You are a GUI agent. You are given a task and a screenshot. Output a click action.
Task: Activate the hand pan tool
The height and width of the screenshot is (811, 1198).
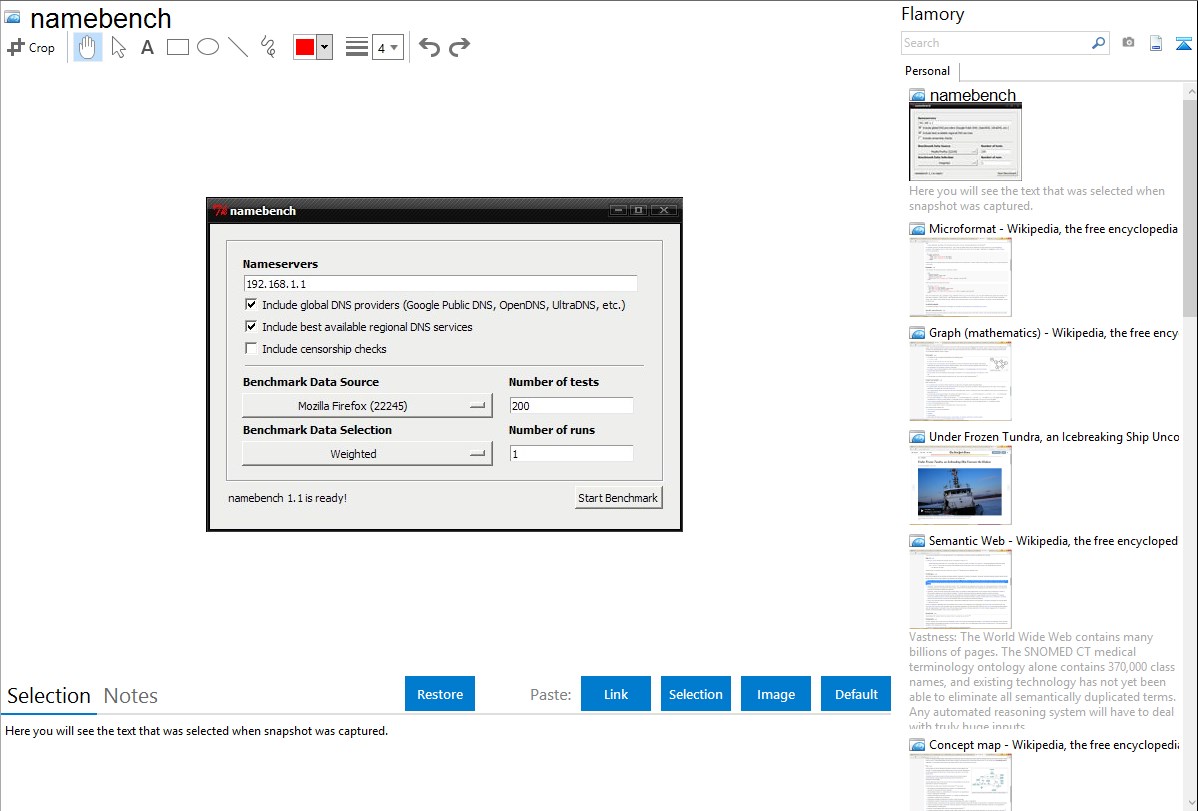(x=88, y=47)
